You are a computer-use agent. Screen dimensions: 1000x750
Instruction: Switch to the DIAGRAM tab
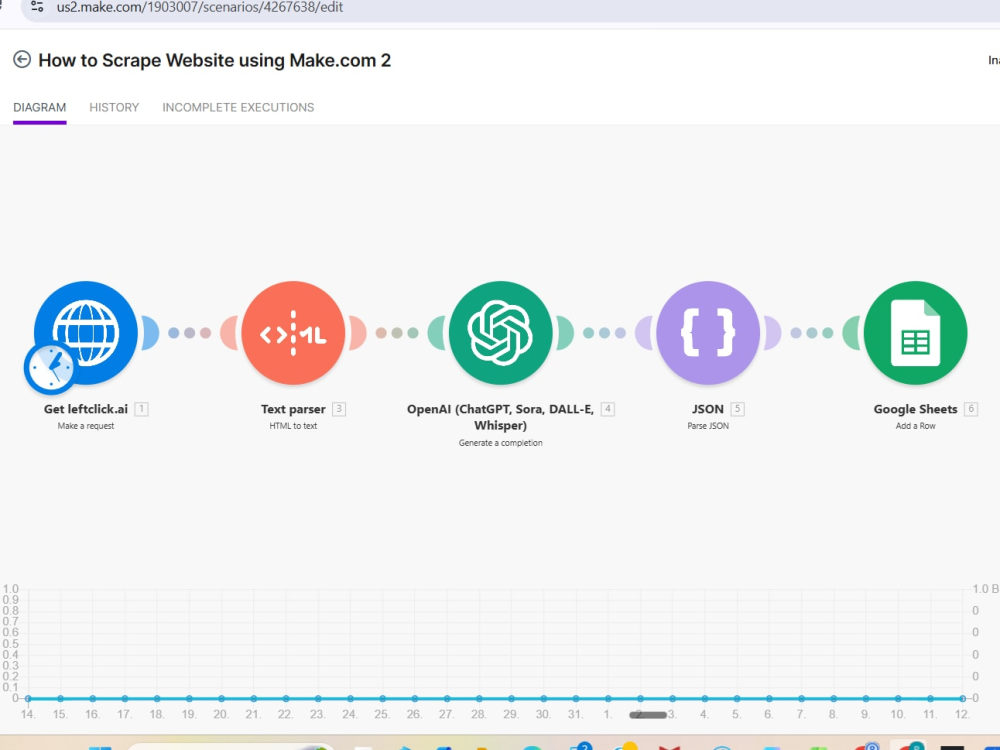tap(40, 107)
